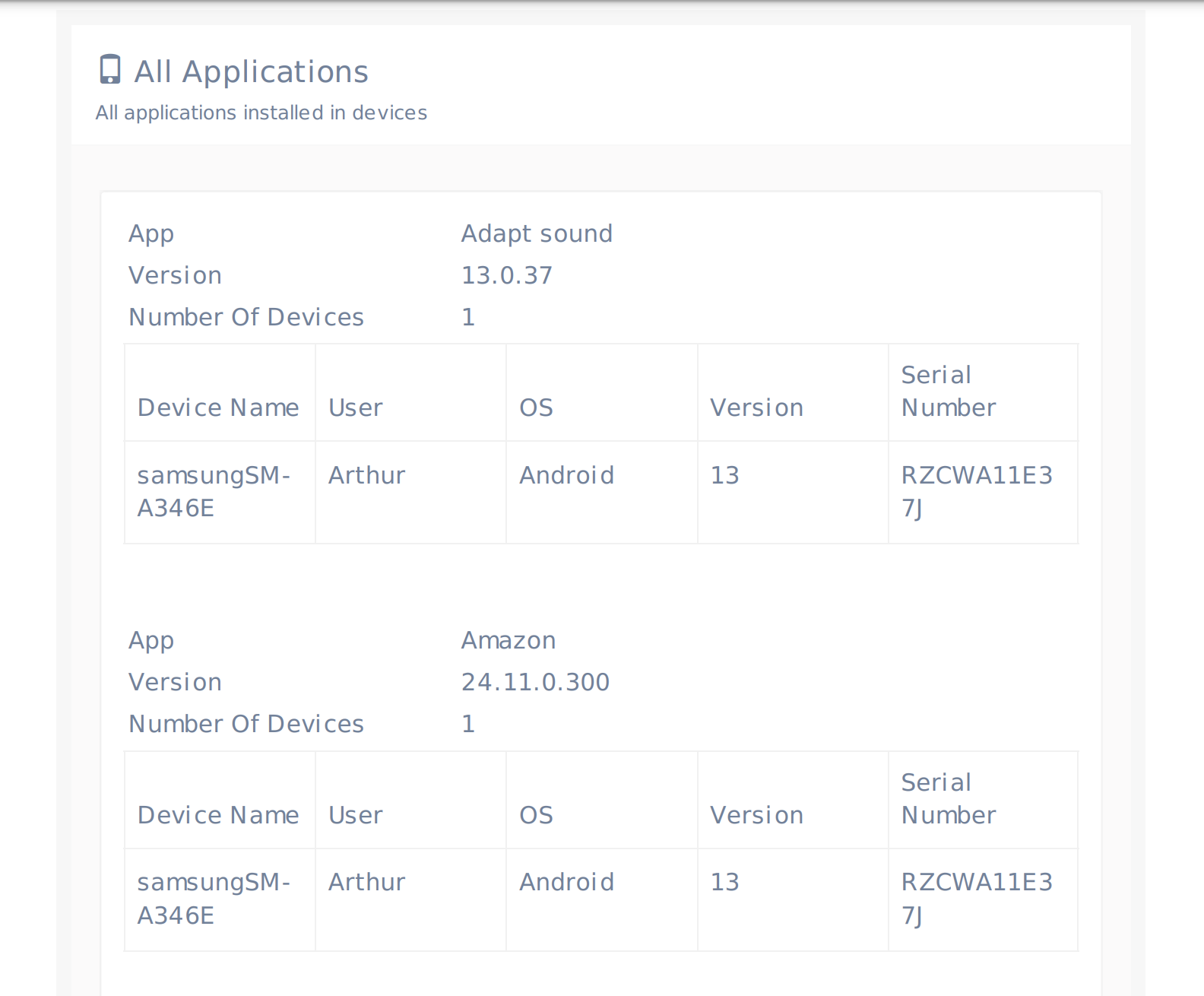The image size is (1204, 996).
Task: Click Number Of Devices label under Adapt sound
Action: 246,317
